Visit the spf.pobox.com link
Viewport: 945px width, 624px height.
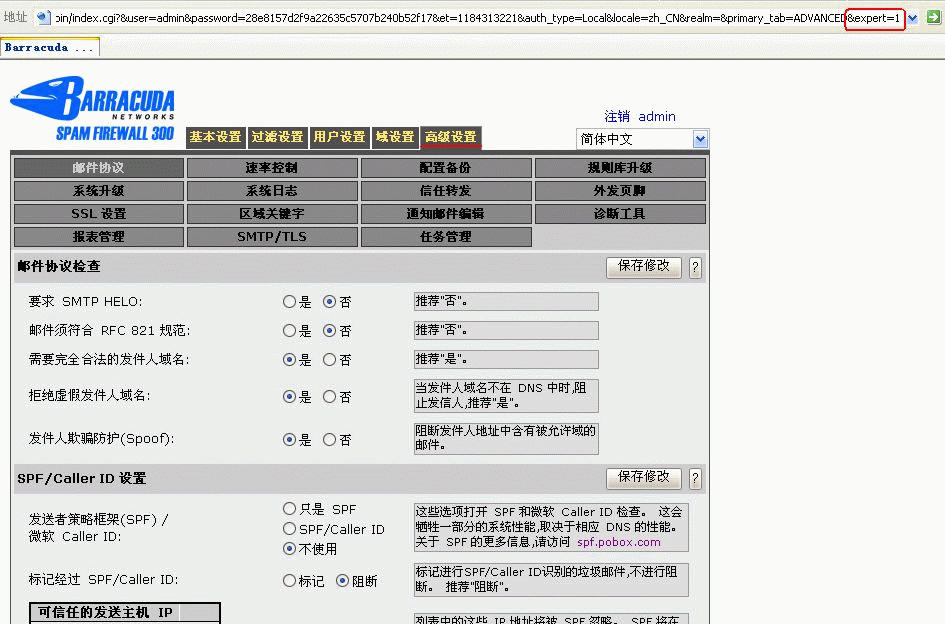(x=618, y=542)
